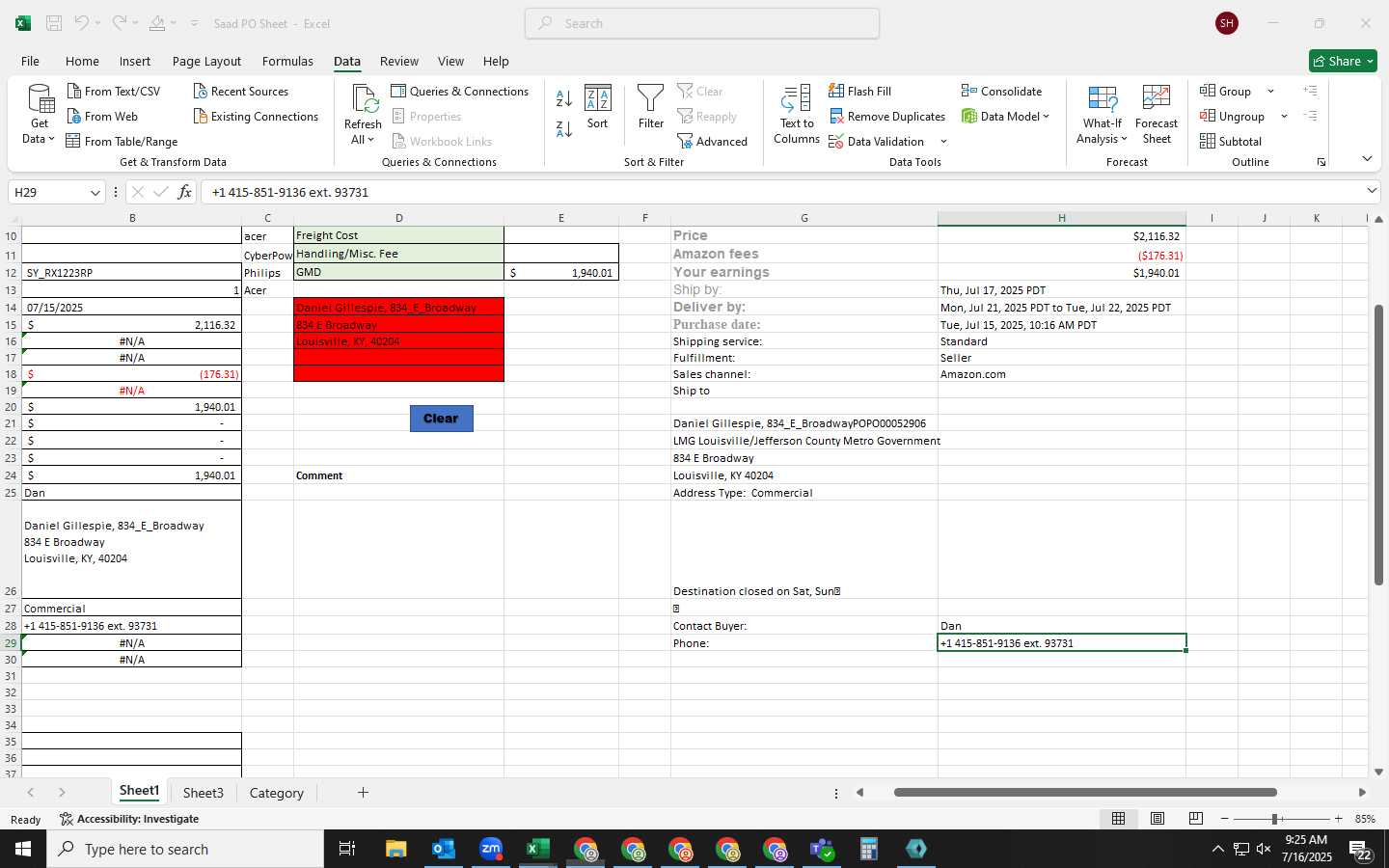Click Data Validation

tap(877, 141)
